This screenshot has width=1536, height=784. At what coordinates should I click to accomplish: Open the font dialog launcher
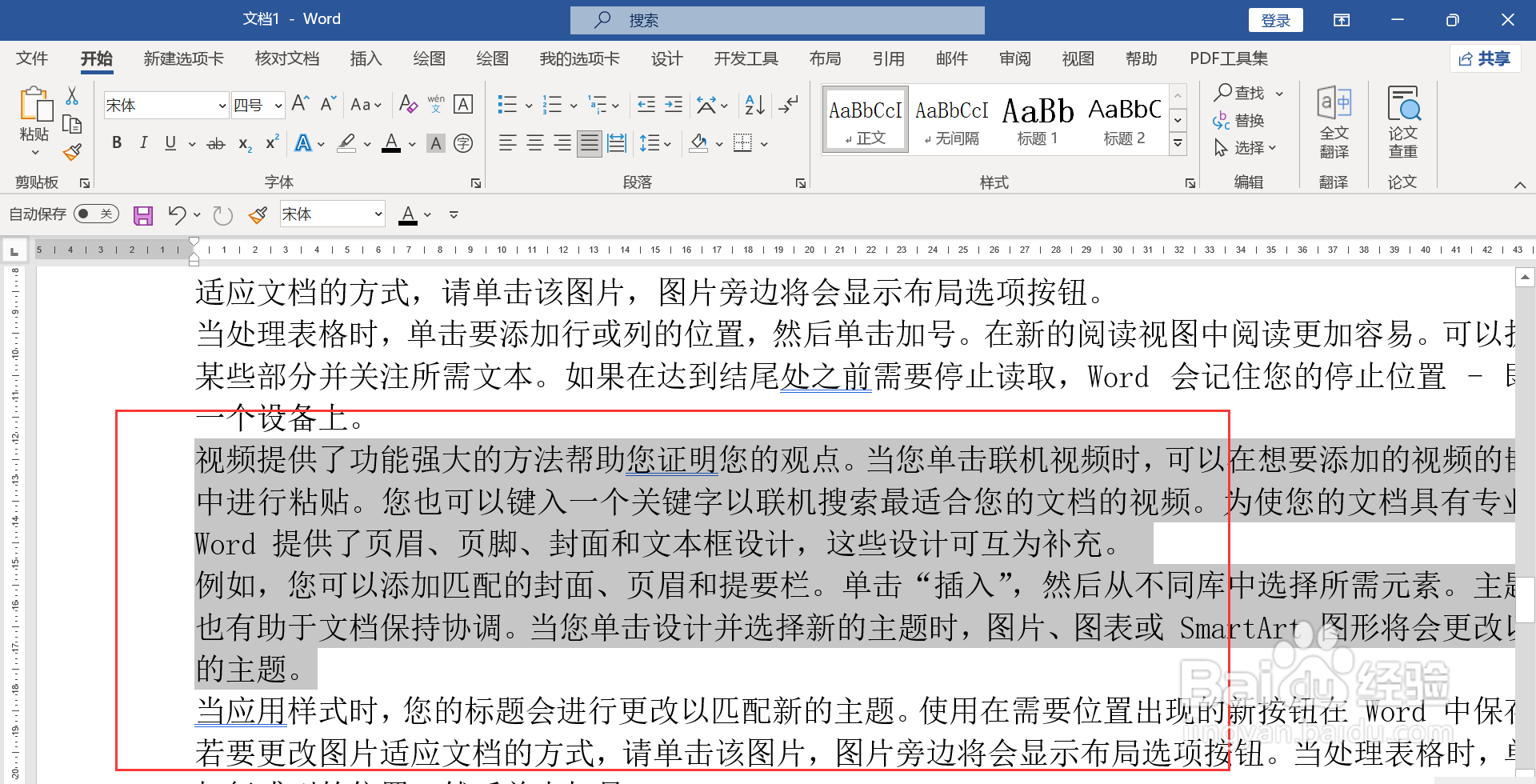click(x=476, y=183)
